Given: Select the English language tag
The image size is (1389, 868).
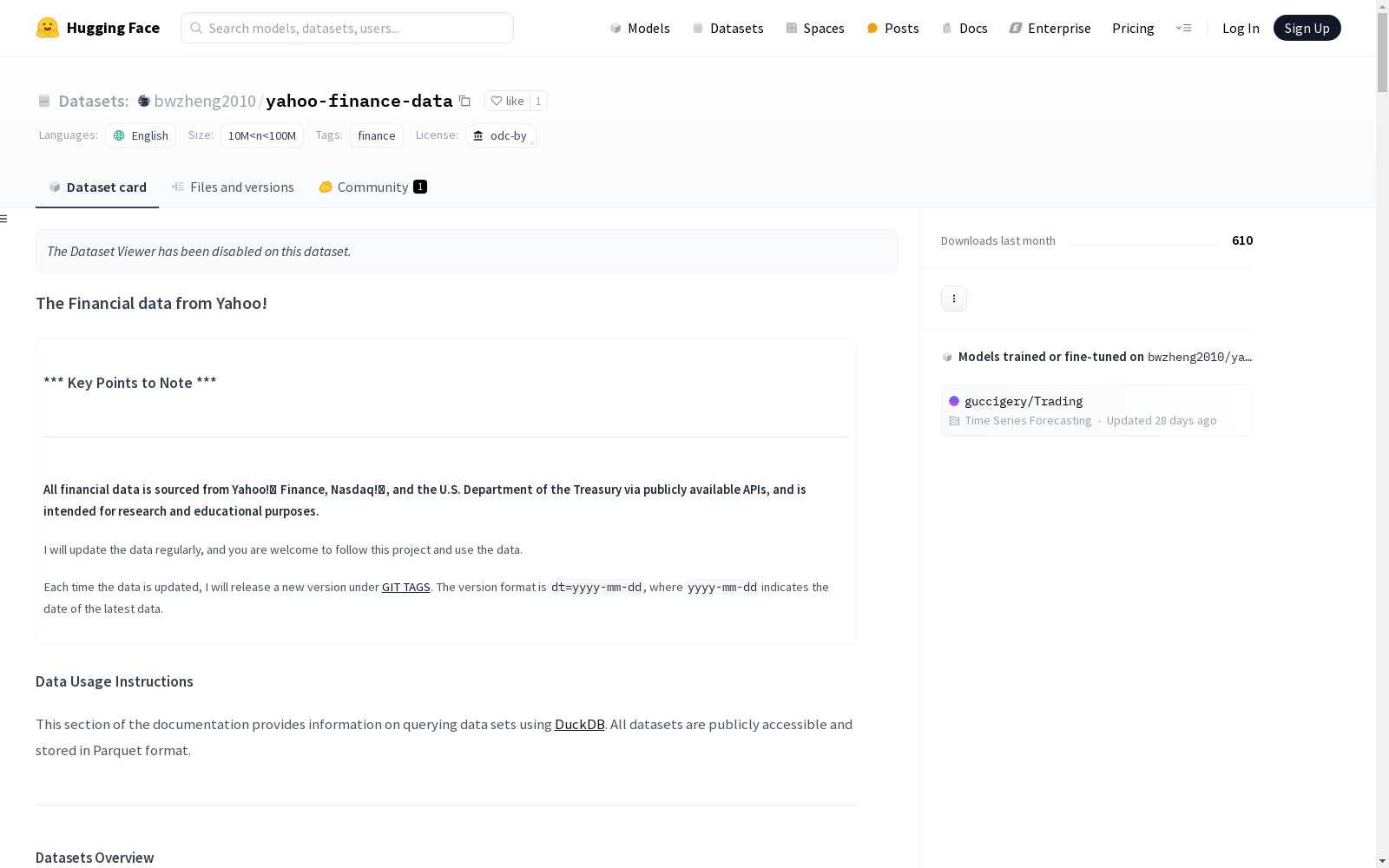Looking at the screenshot, I should point(141,135).
